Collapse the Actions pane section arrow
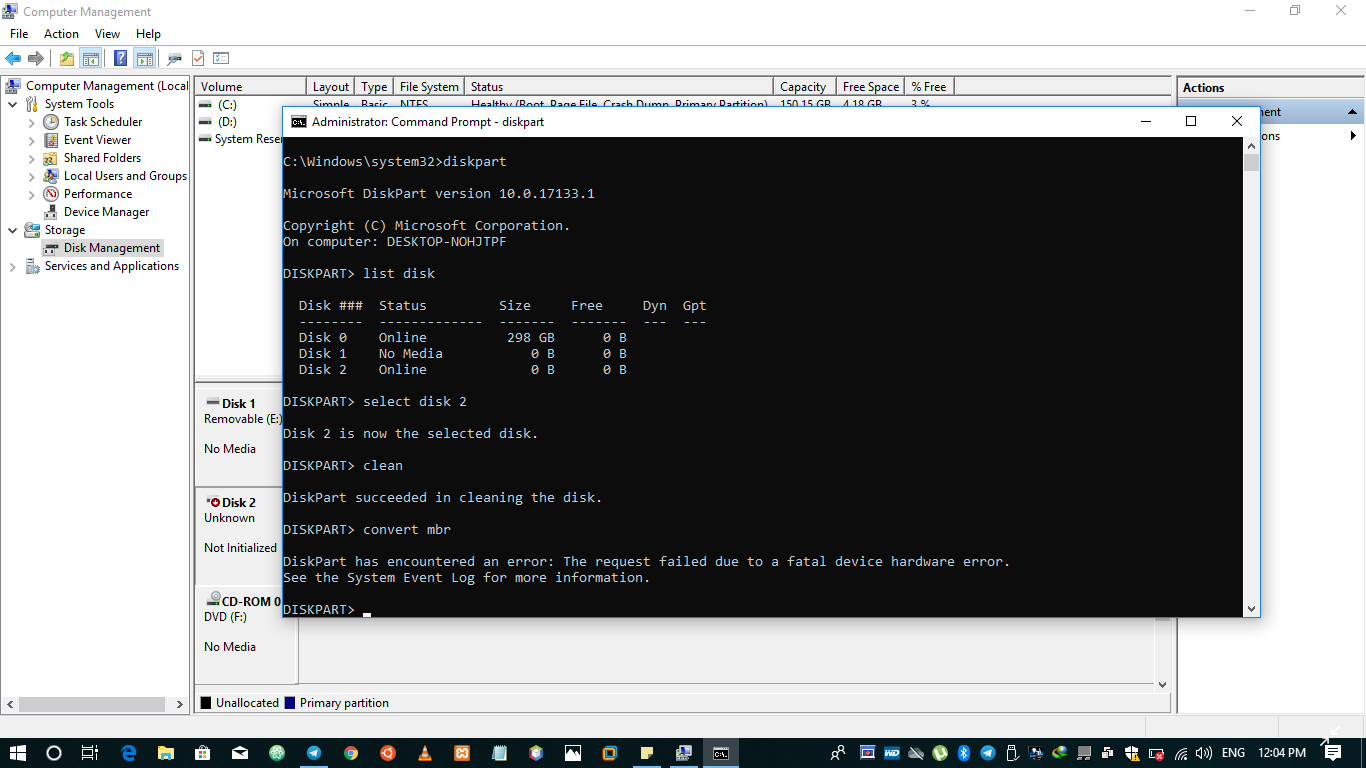Viewport: 1366px width, 768px height. 1353,112
